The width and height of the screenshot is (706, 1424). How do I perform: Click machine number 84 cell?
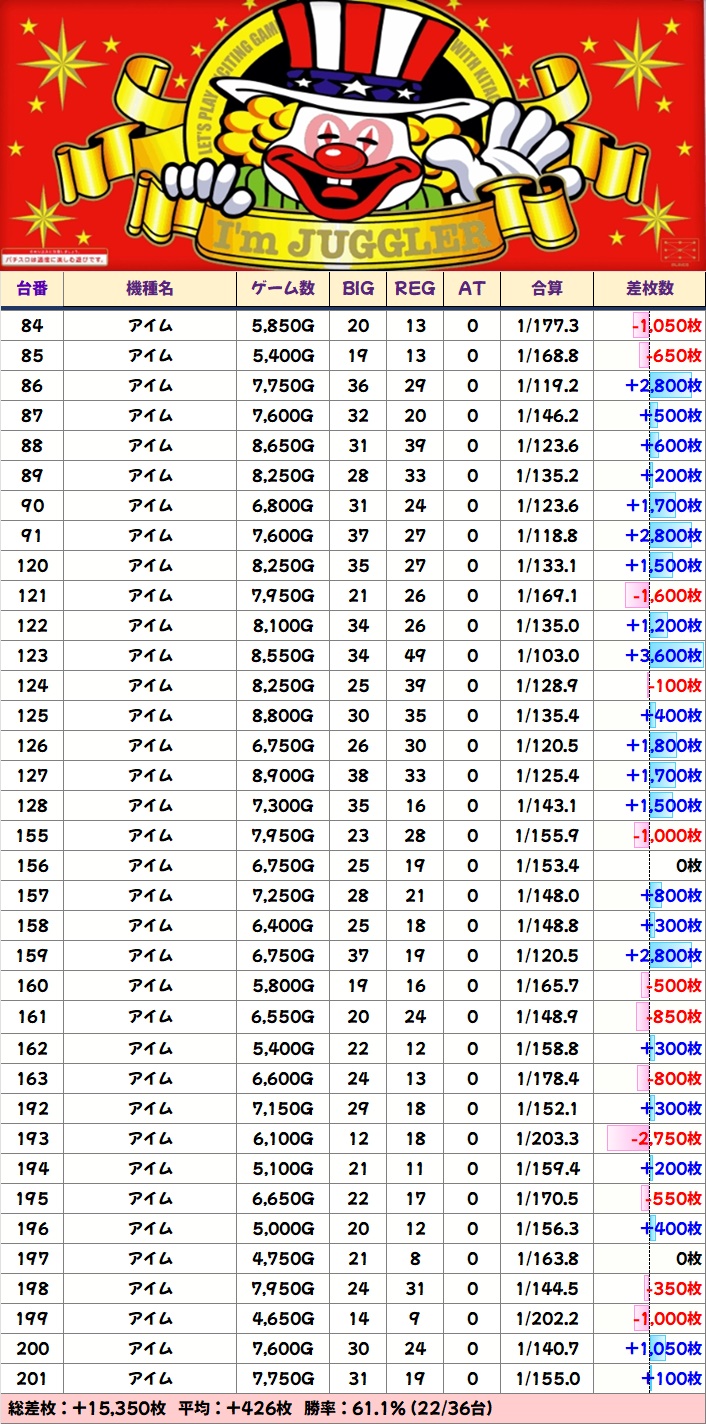pyautogui.click(x=32, y=326)
